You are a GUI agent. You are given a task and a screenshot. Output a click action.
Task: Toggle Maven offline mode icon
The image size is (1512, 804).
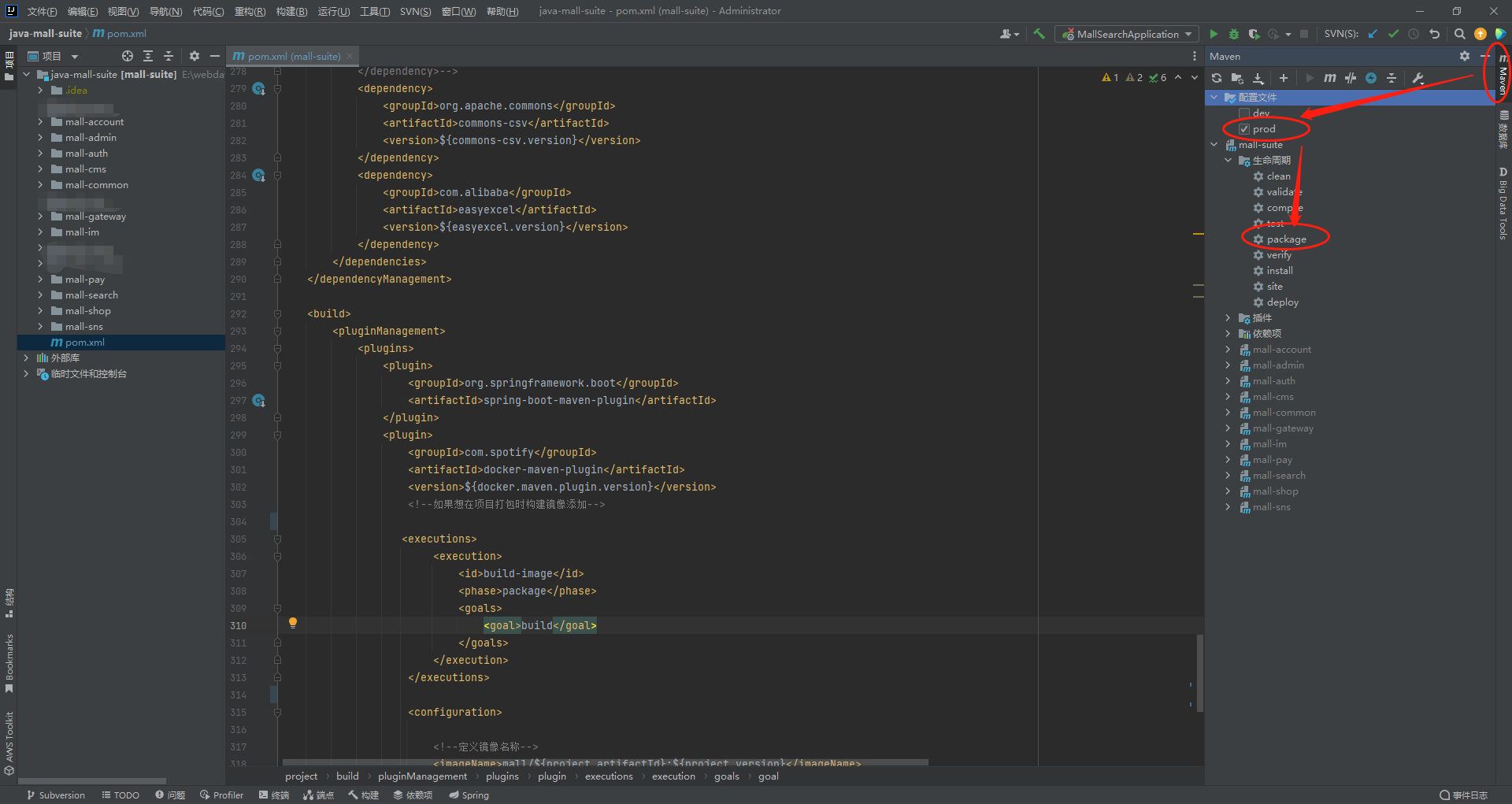[x=1351, y=78]
